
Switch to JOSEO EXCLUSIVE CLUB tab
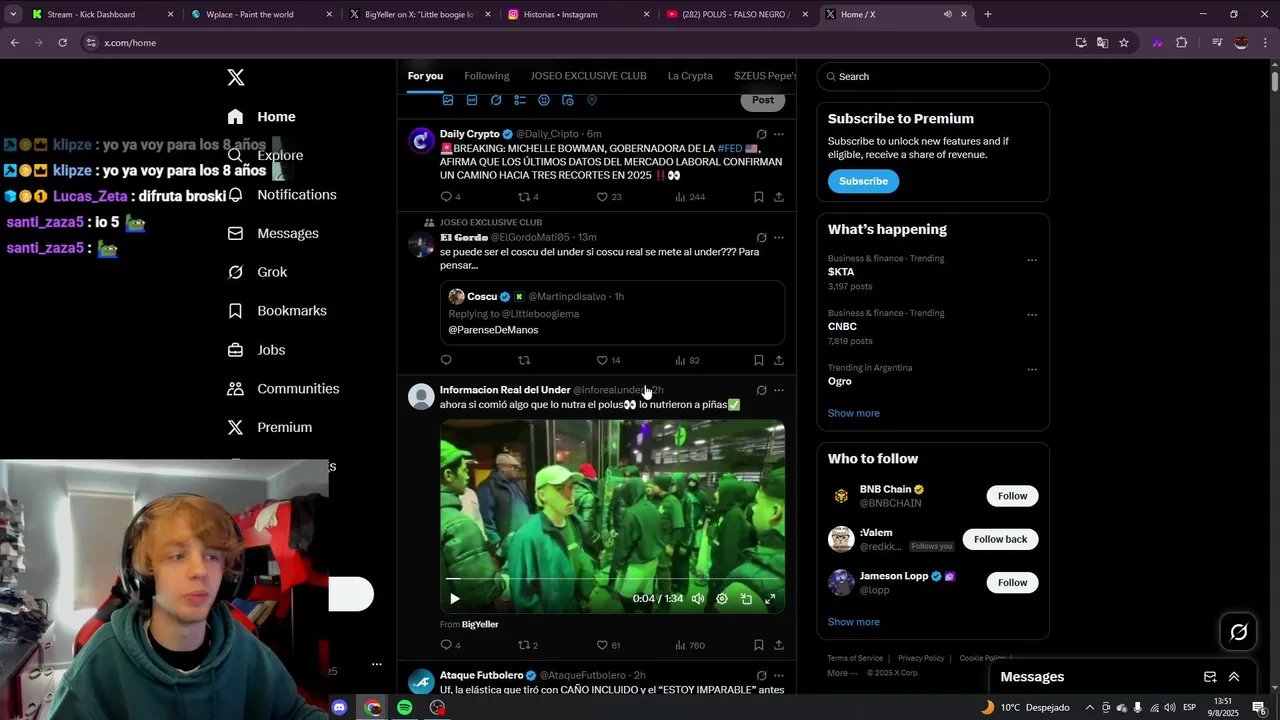[588, 76]
